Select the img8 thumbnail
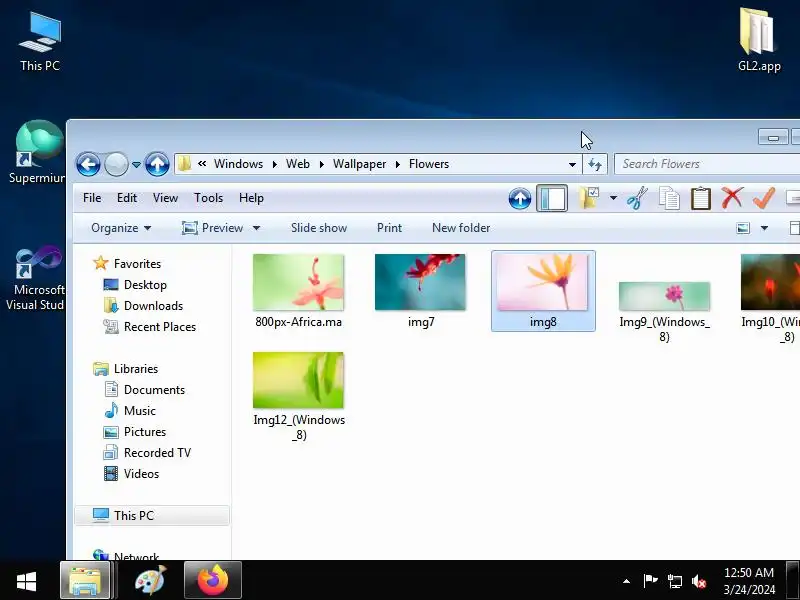 coord(543,291)
